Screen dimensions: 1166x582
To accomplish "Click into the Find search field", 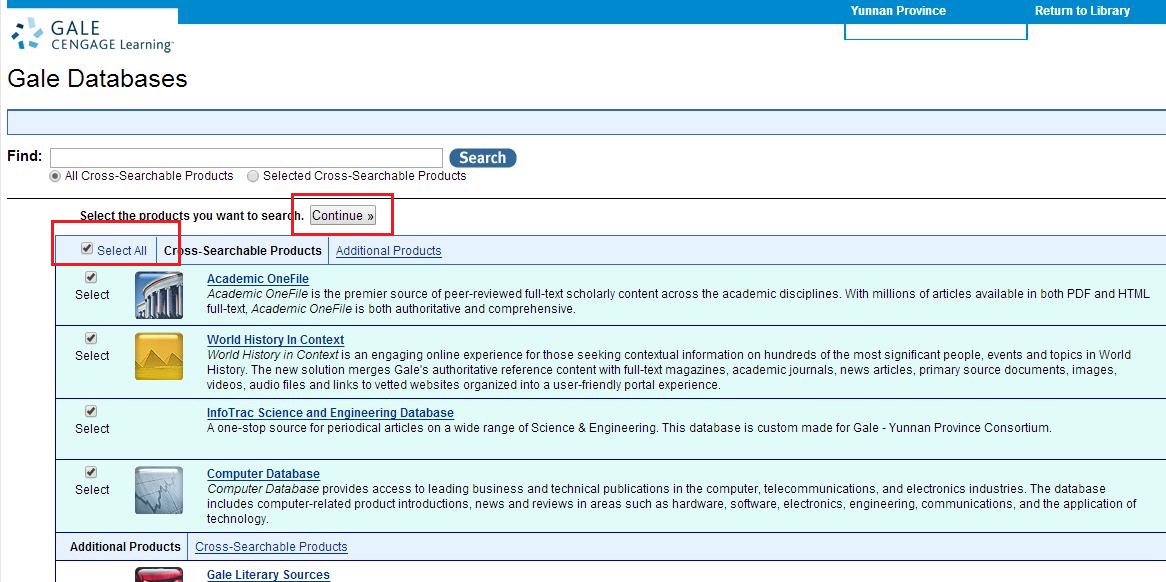I will point(246,158).
